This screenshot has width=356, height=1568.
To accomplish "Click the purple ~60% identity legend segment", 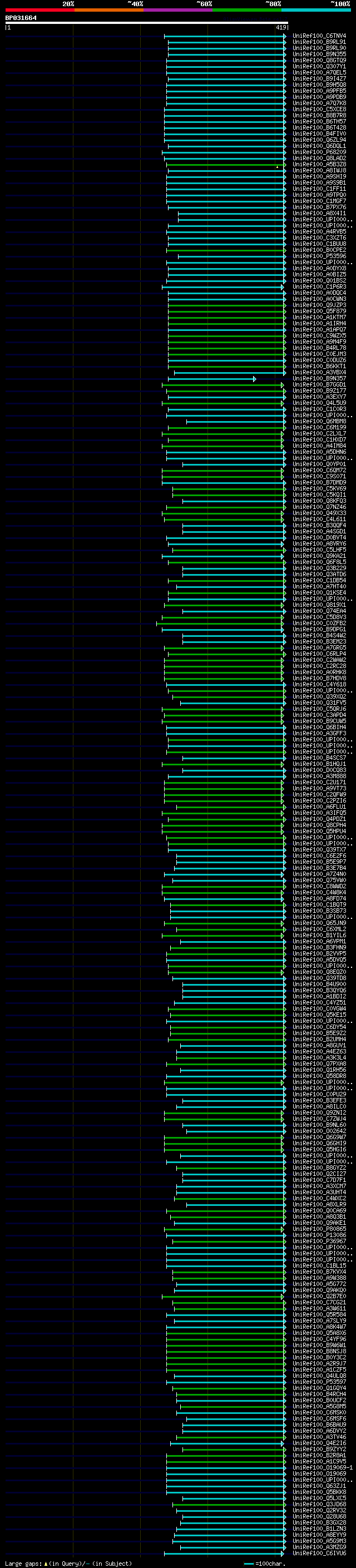I will click(179, 10).
